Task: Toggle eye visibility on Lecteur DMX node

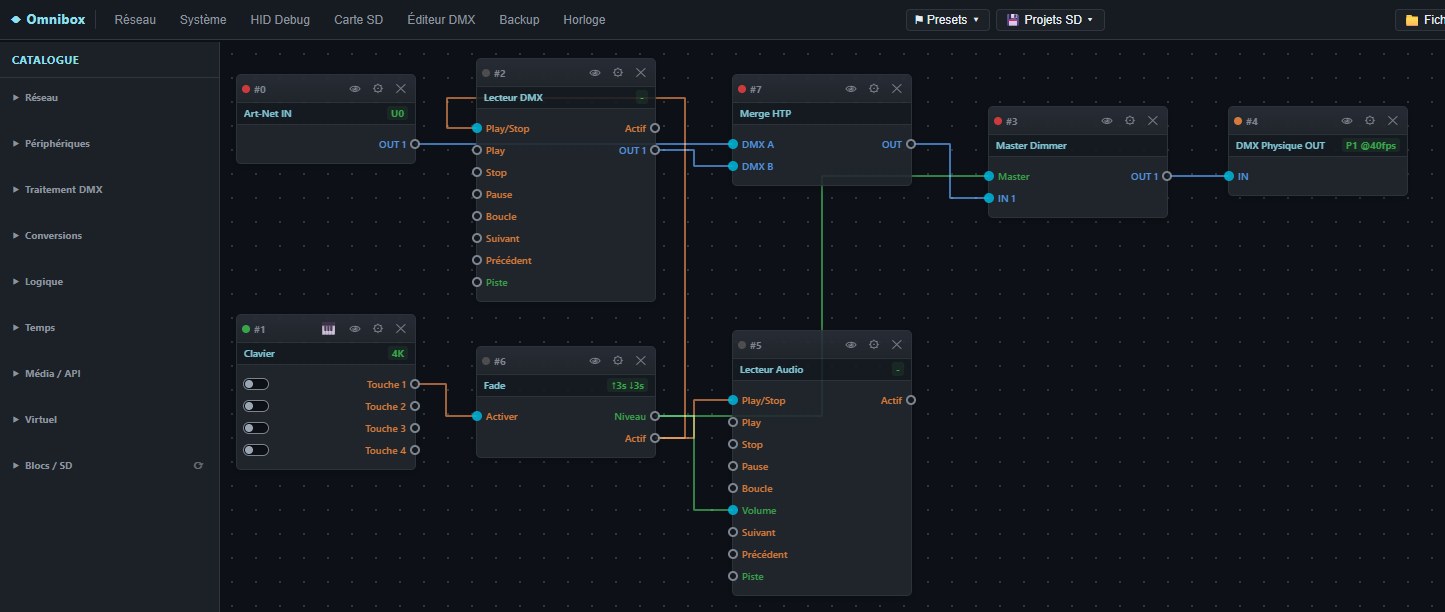Action: [x=595, y=73]
